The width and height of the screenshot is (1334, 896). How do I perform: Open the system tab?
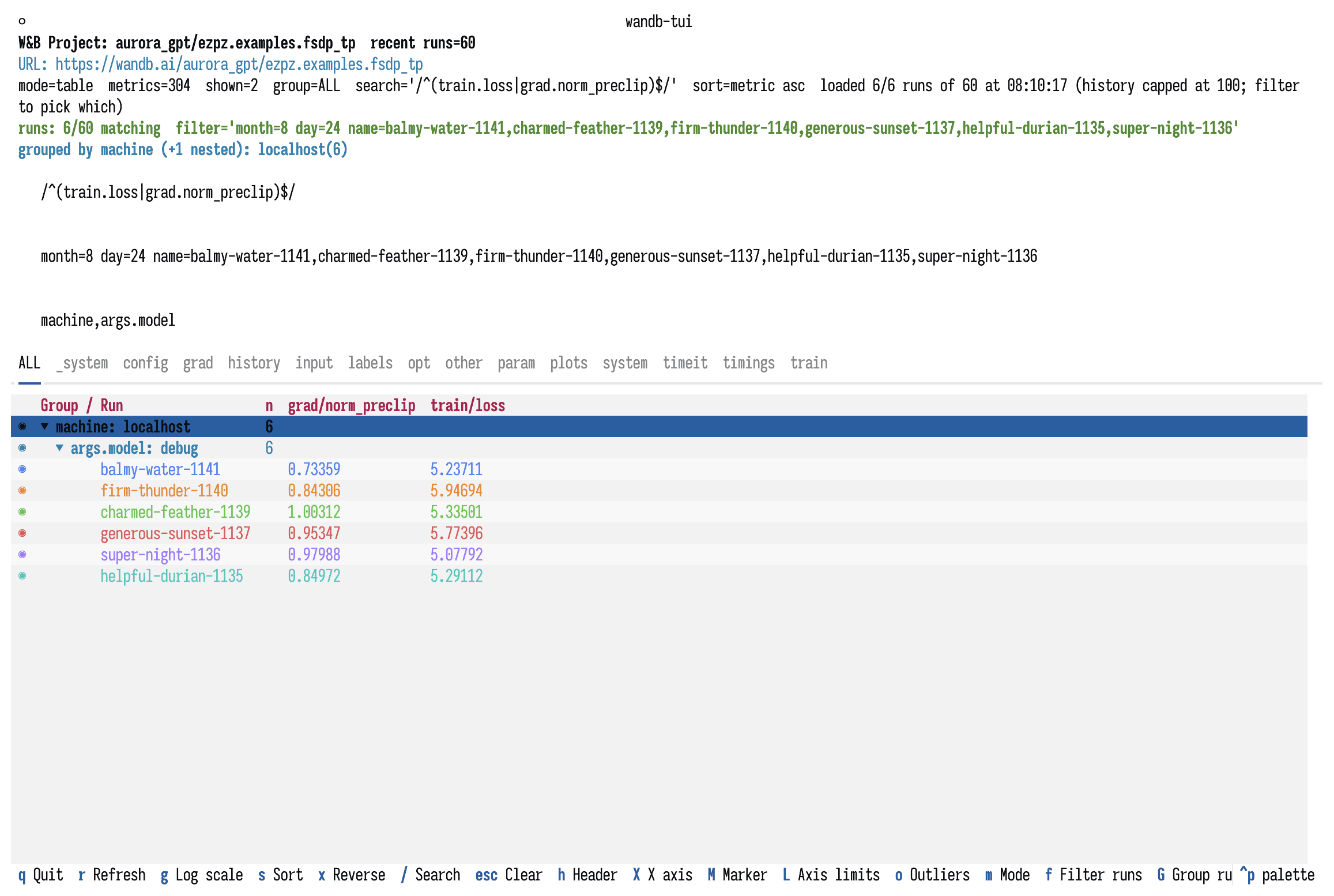coord(625,363)
